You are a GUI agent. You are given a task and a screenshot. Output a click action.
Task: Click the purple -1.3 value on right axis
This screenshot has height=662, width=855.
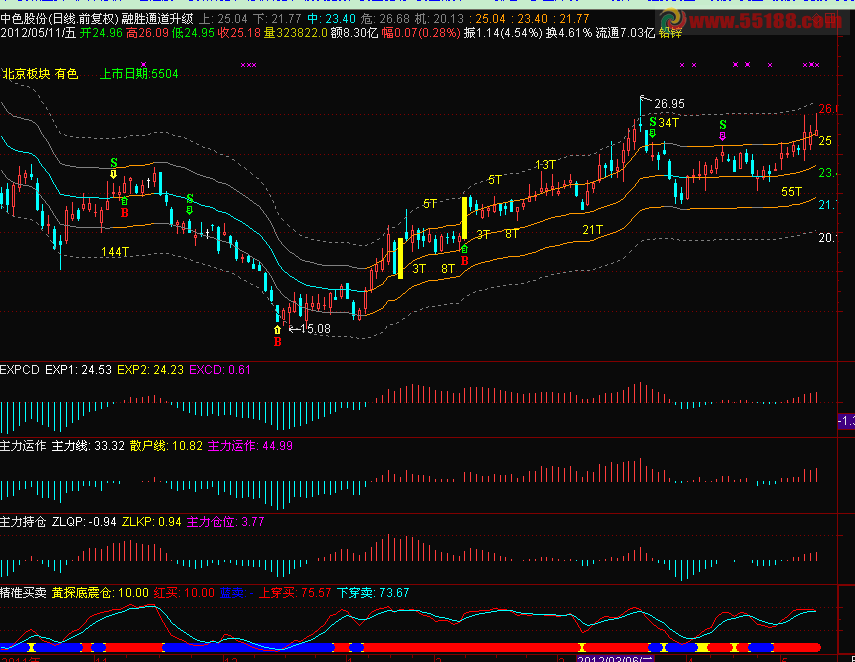coord(846,421)
